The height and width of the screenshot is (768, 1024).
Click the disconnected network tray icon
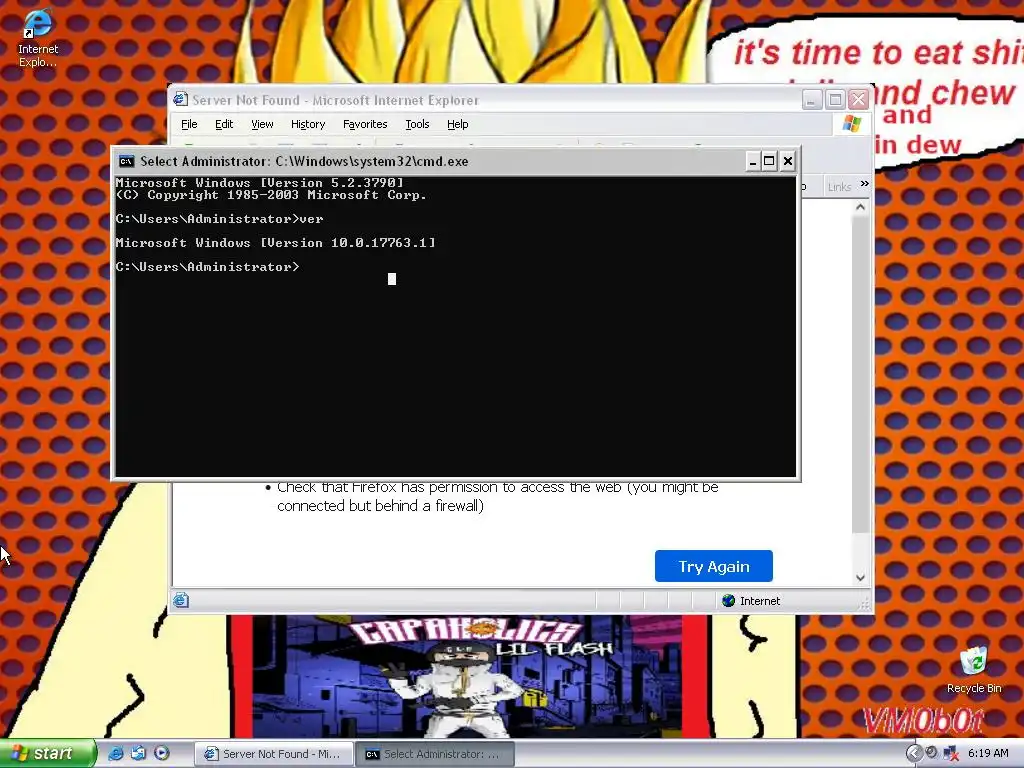pos(951,754)
